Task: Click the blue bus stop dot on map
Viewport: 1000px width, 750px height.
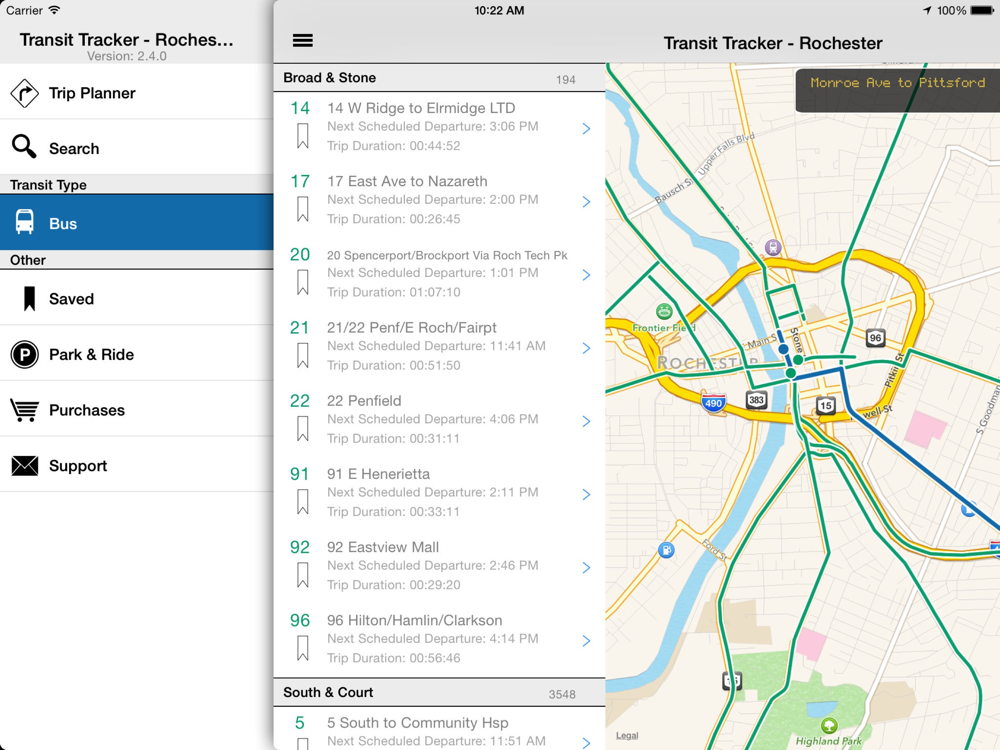Action: (x=783, y=349)
